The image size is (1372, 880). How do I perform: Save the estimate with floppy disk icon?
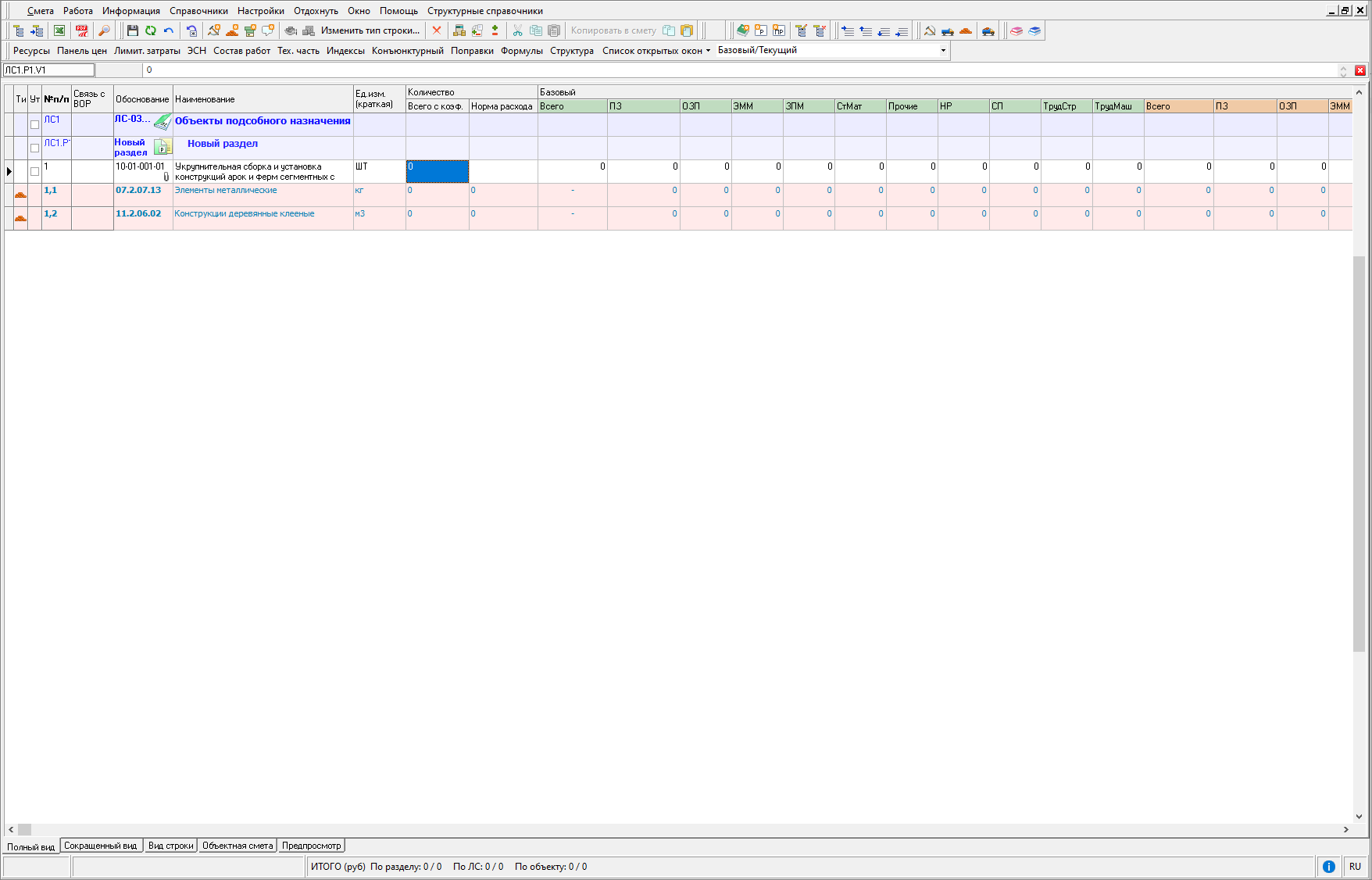point(132,30)
